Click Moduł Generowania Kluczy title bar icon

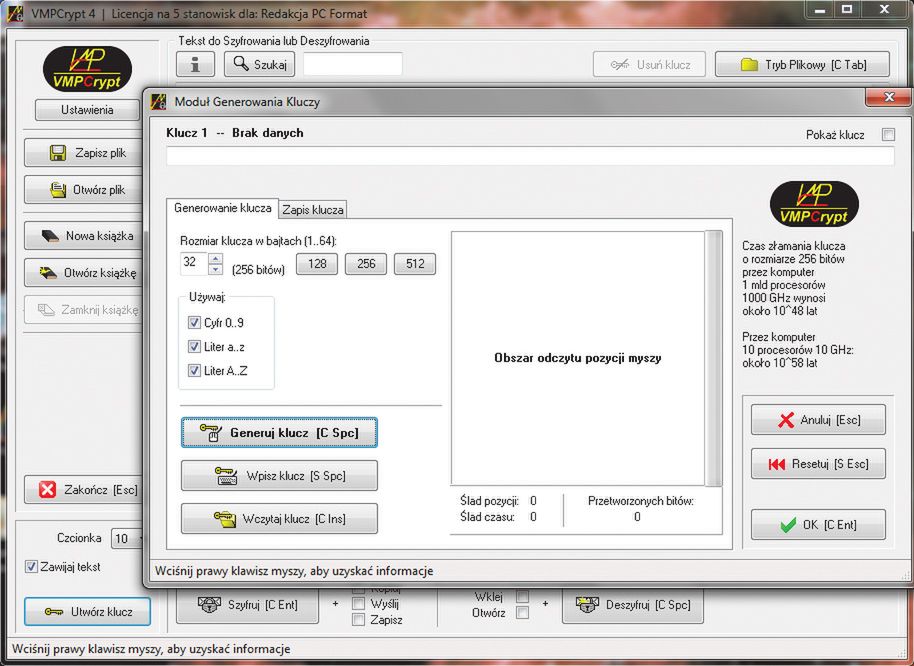pos(158,102)
